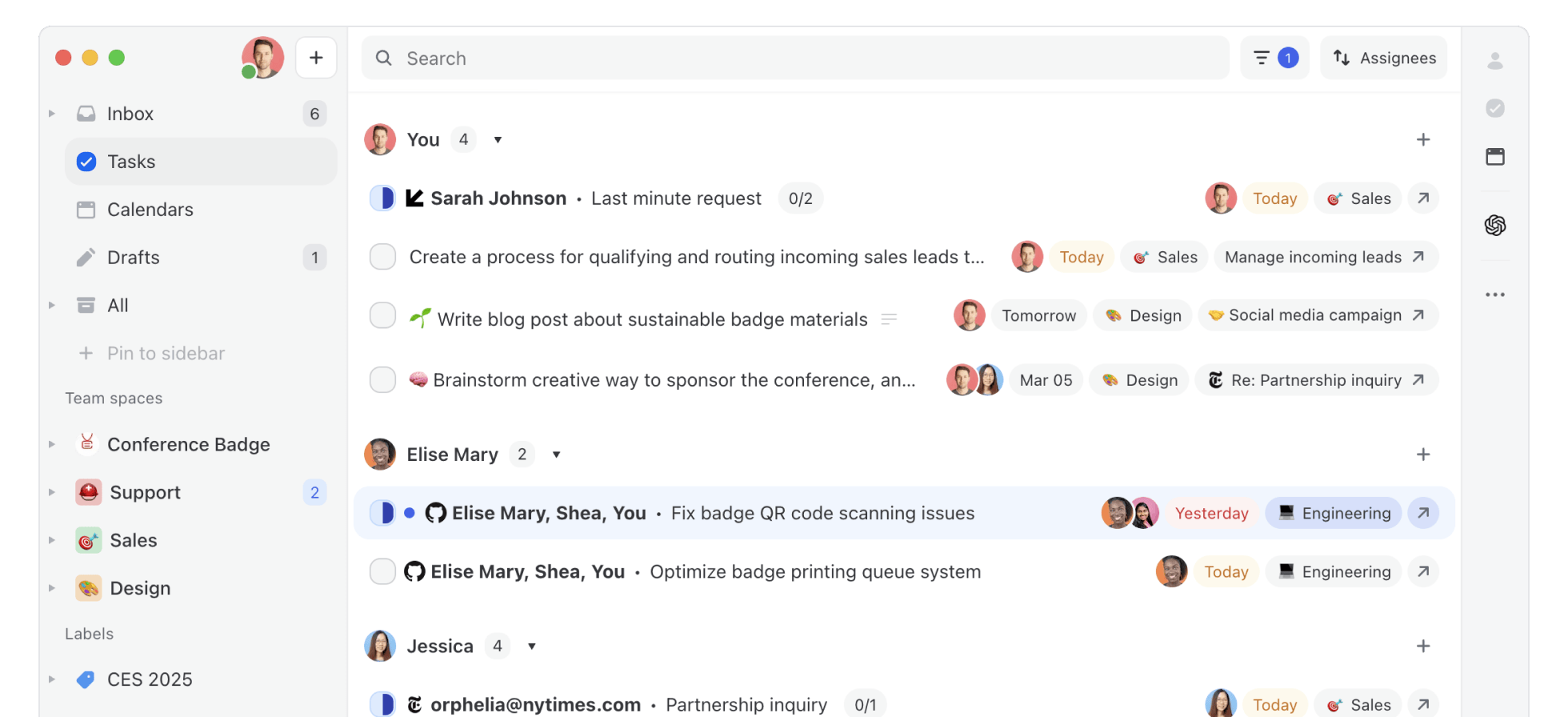This screenshot has width=1568, height=717.
Task: Click the contact profile icon in right rail
Action: pyautogui.click(x=1494, y=61)
